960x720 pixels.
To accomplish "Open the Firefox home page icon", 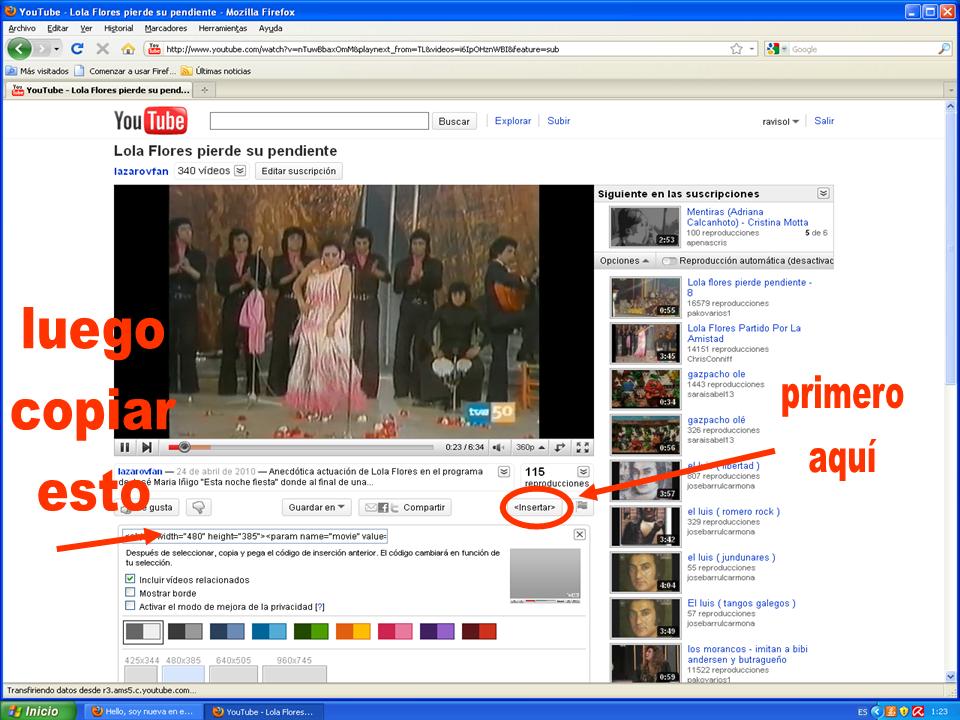I will (128, 49).
